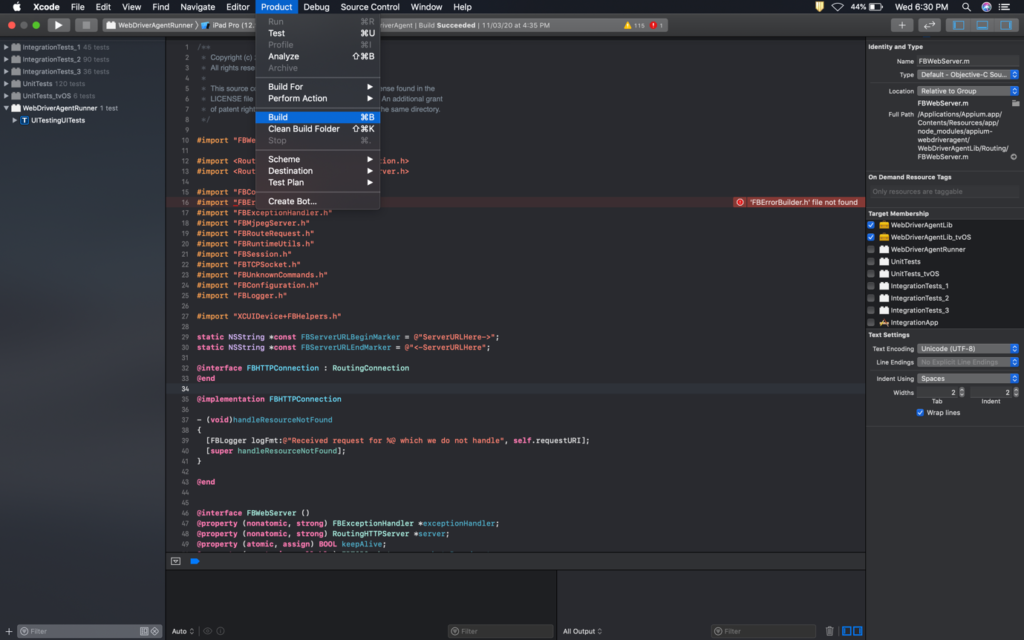The height and width of the screenshot is (640, 1024).
Task: Open the Debug menu in menu bar
Action: [316, 7]
